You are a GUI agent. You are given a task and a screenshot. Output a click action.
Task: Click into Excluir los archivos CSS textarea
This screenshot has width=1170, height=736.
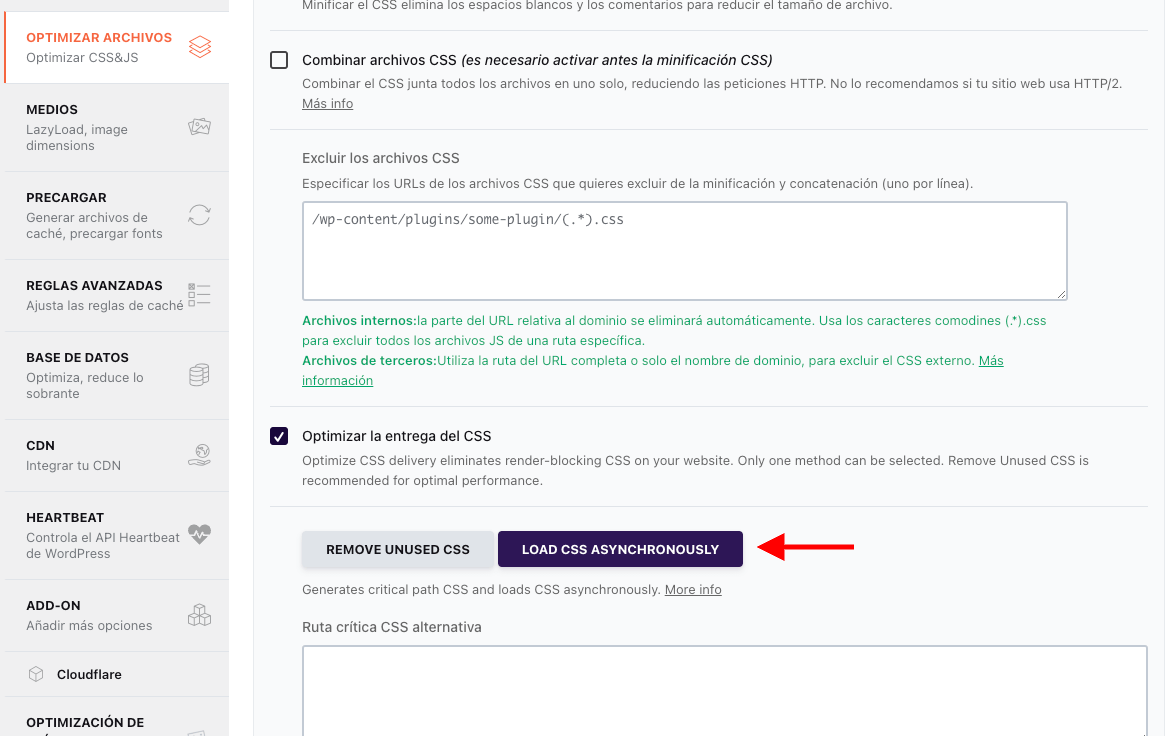tap(685, 251)
